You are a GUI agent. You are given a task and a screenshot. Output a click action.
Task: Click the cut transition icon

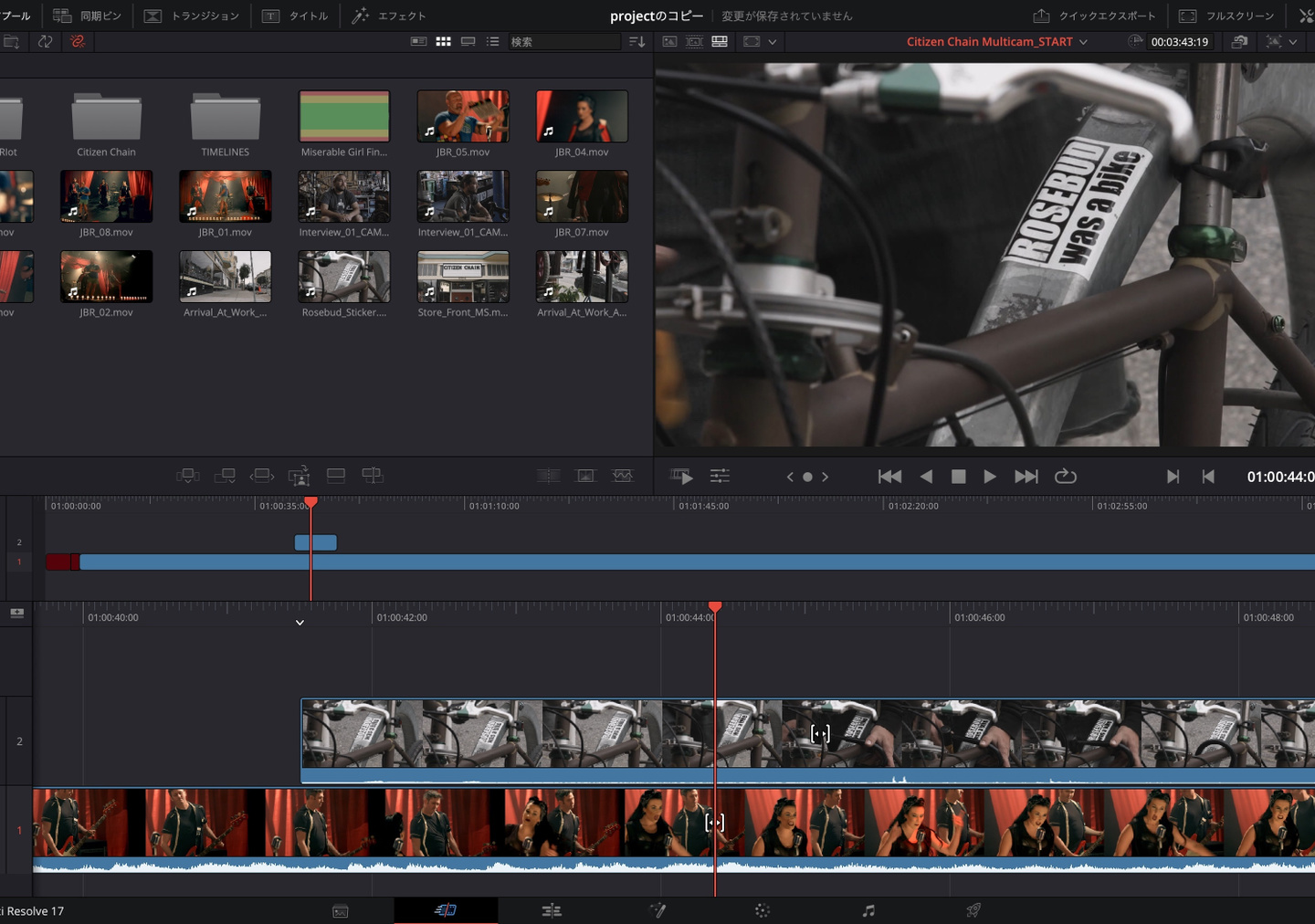point(548,476)
